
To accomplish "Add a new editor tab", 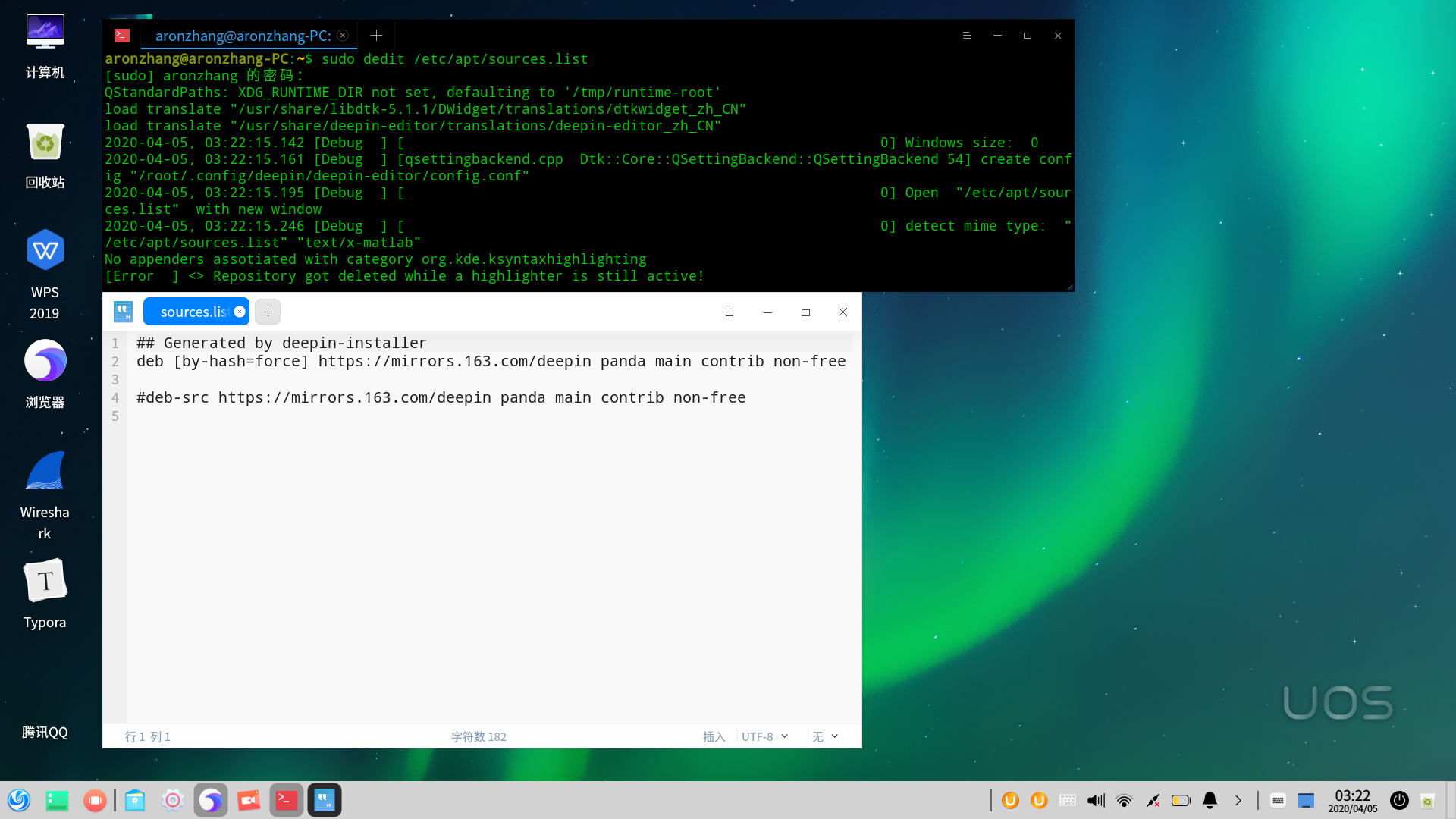I will tap(268, 312).
